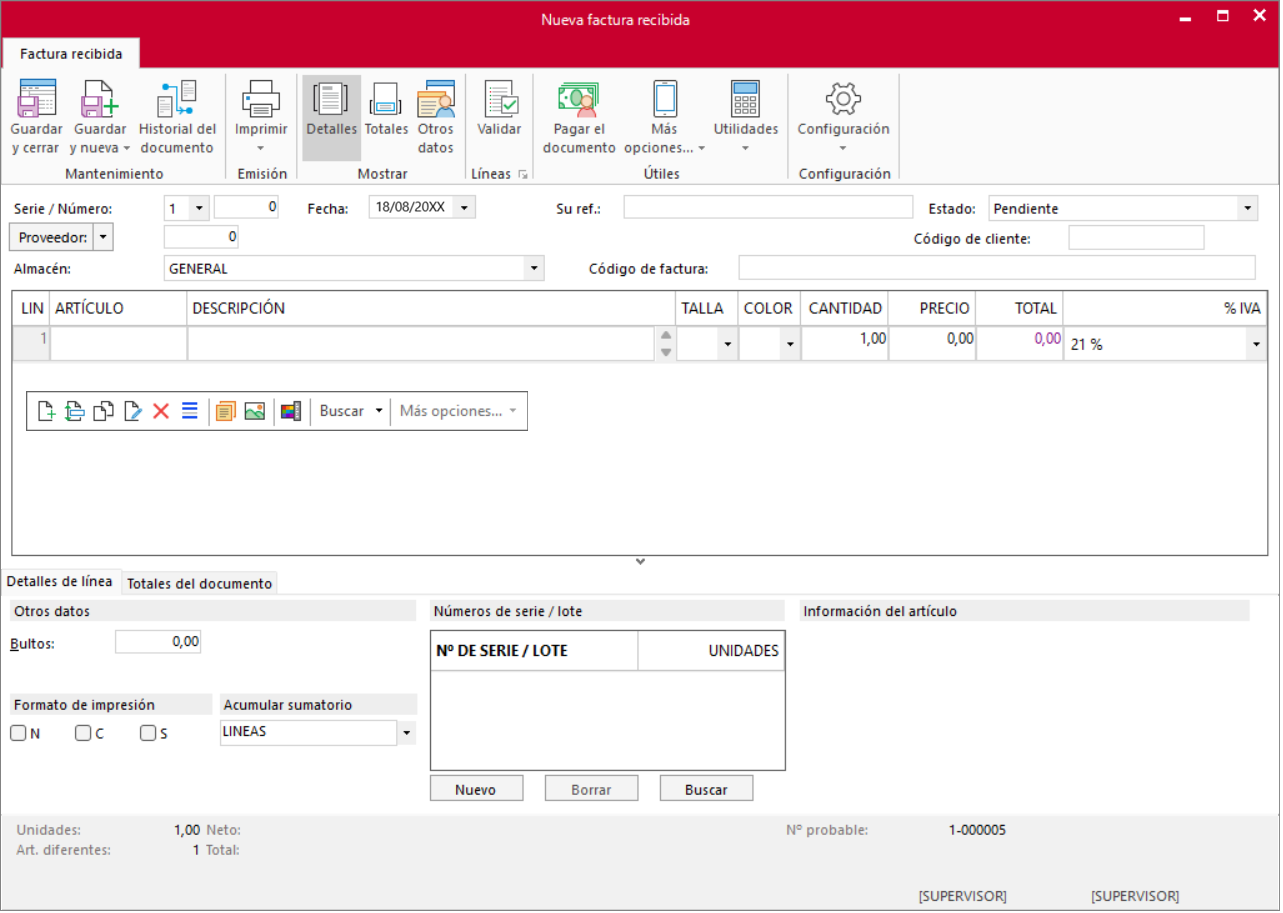Click the Borrar serial/lot button
The width and height of the screenshot is (1283, 913).
coord(591,789)
